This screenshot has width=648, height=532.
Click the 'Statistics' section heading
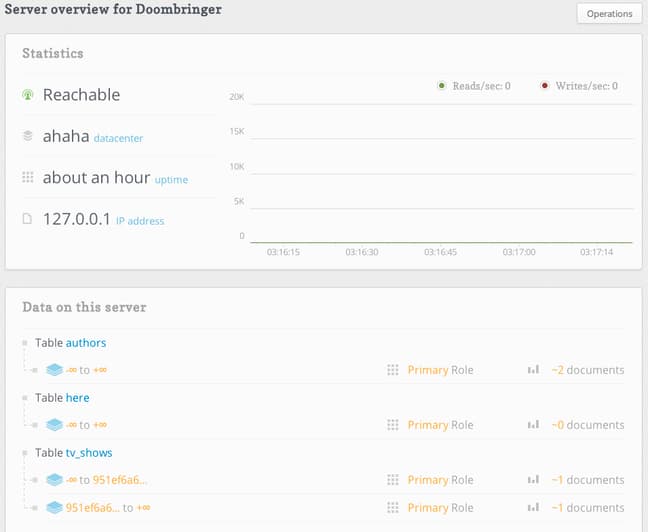(52, 53)
